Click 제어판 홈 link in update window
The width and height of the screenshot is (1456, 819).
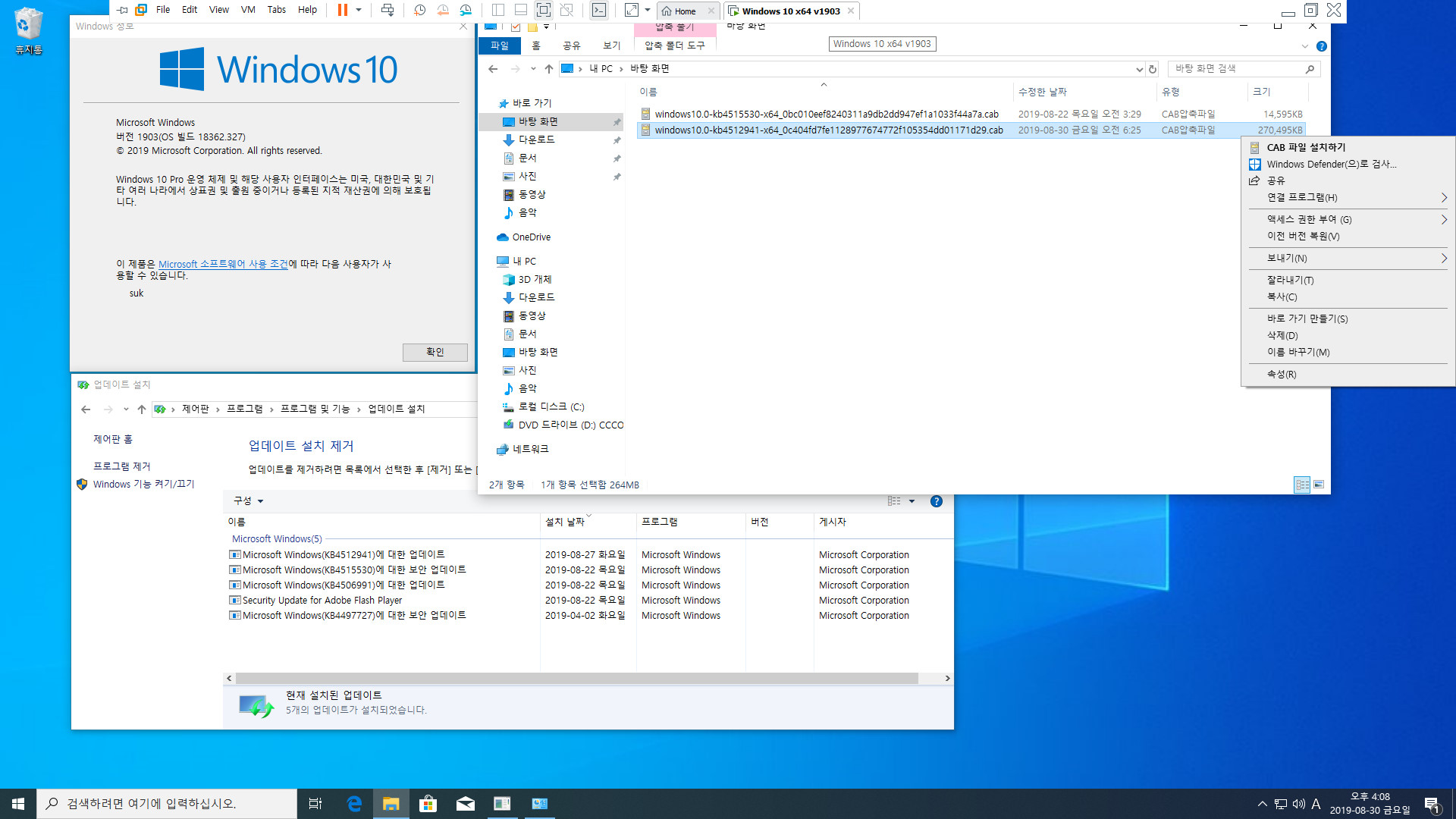pyautogui.click(x=113, y=440)
